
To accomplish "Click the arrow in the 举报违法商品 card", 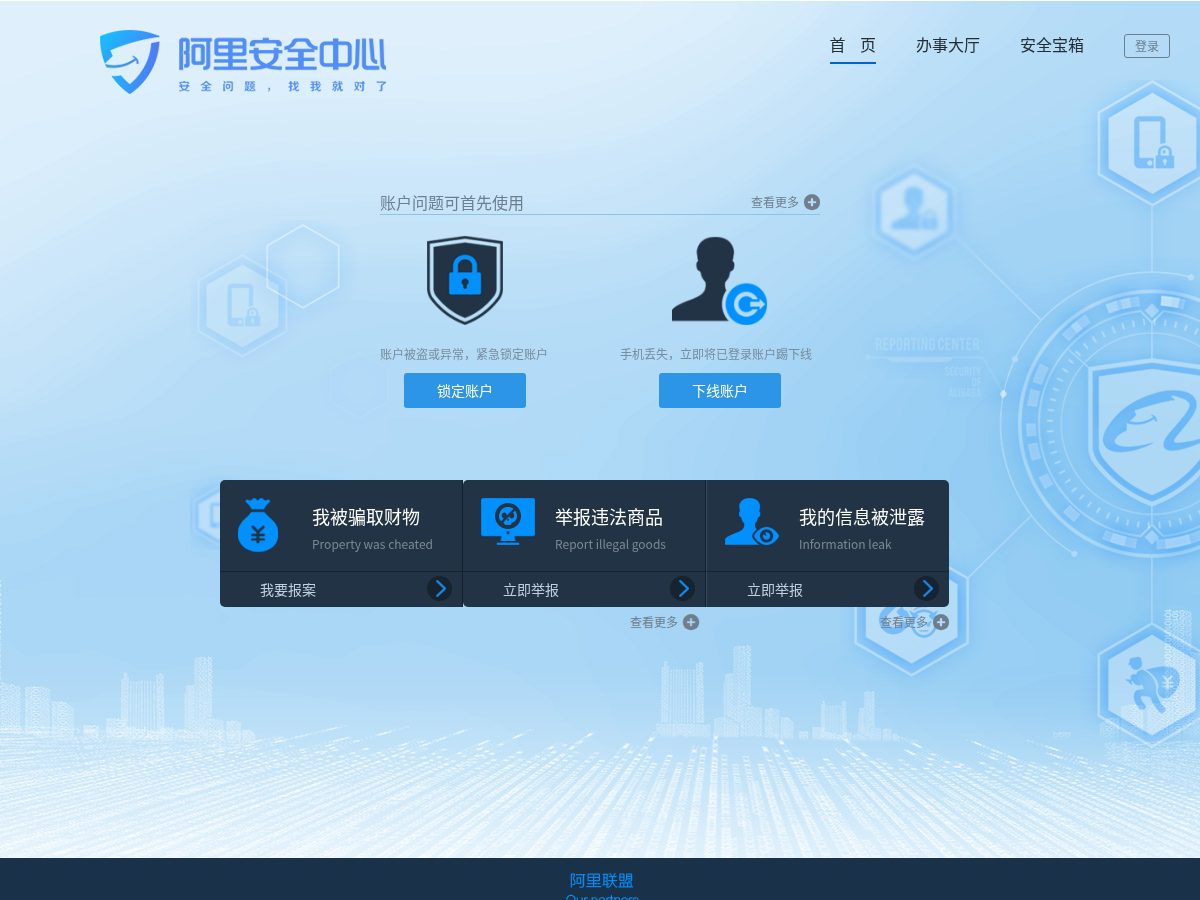I will click(683, 588).
